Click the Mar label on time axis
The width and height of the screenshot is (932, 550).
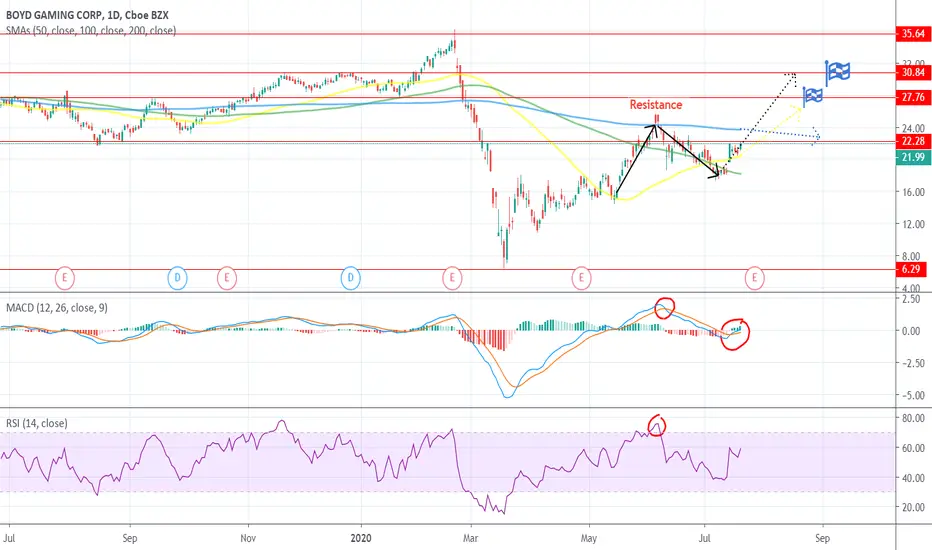coord(470,538)
